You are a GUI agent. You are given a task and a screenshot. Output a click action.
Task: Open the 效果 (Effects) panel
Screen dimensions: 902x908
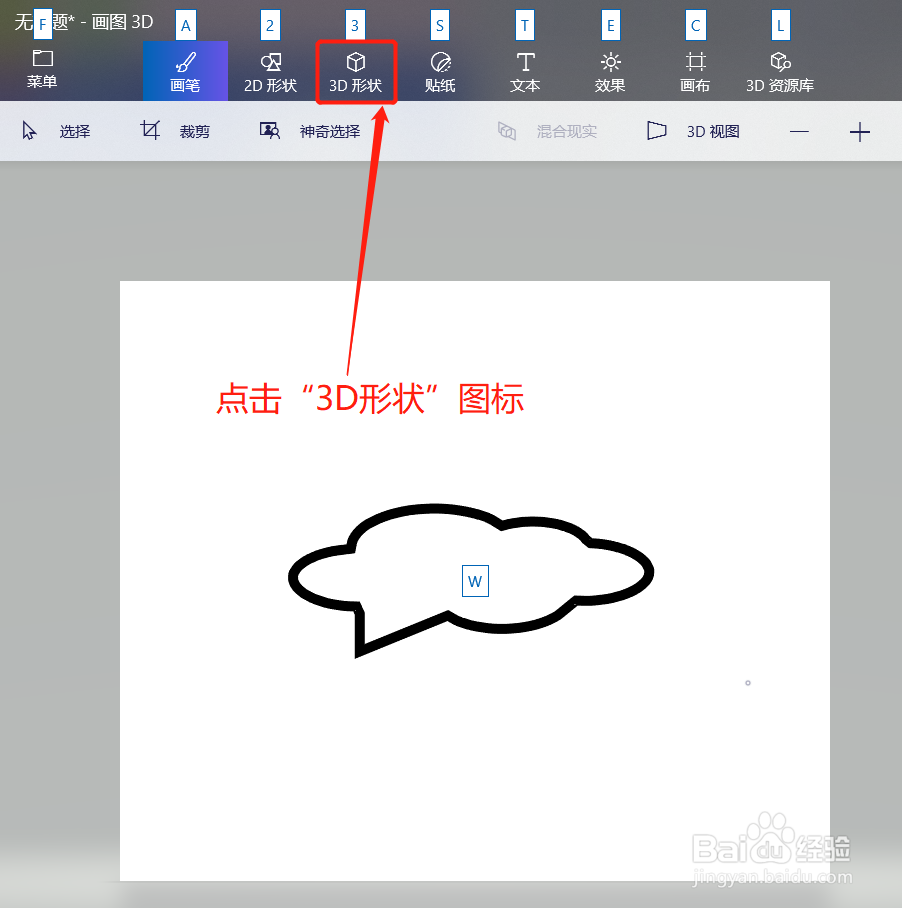610,70
